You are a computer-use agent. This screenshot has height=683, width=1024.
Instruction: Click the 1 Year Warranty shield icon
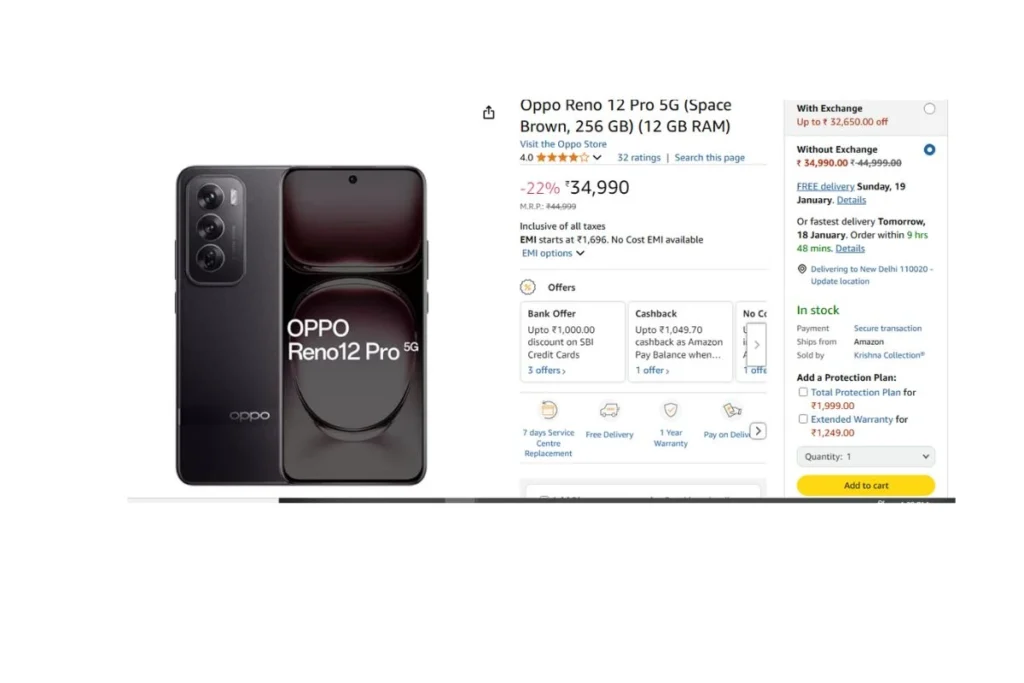671,410
